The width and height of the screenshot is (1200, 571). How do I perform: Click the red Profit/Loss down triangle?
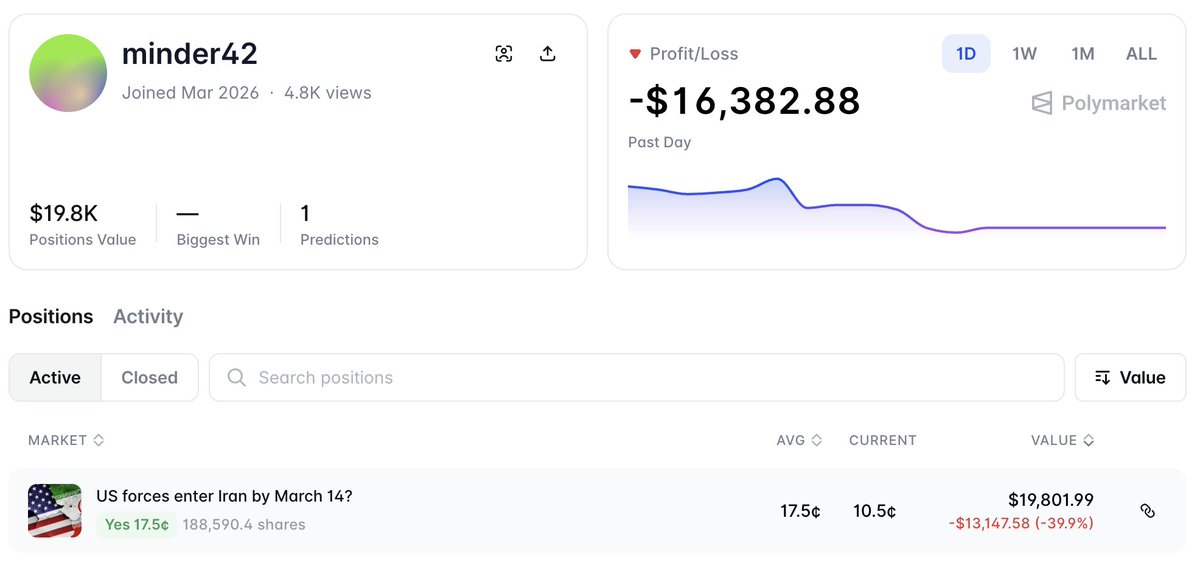(x=634, y=54)
